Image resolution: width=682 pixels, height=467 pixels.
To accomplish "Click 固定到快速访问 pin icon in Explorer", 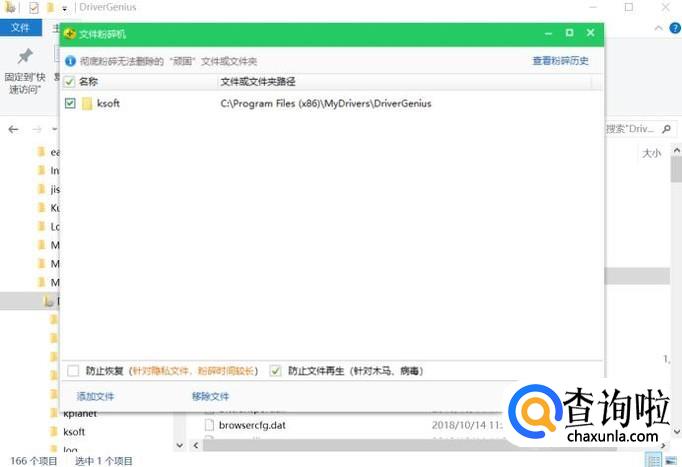I will pyautogui.click(x=25, y=57).
